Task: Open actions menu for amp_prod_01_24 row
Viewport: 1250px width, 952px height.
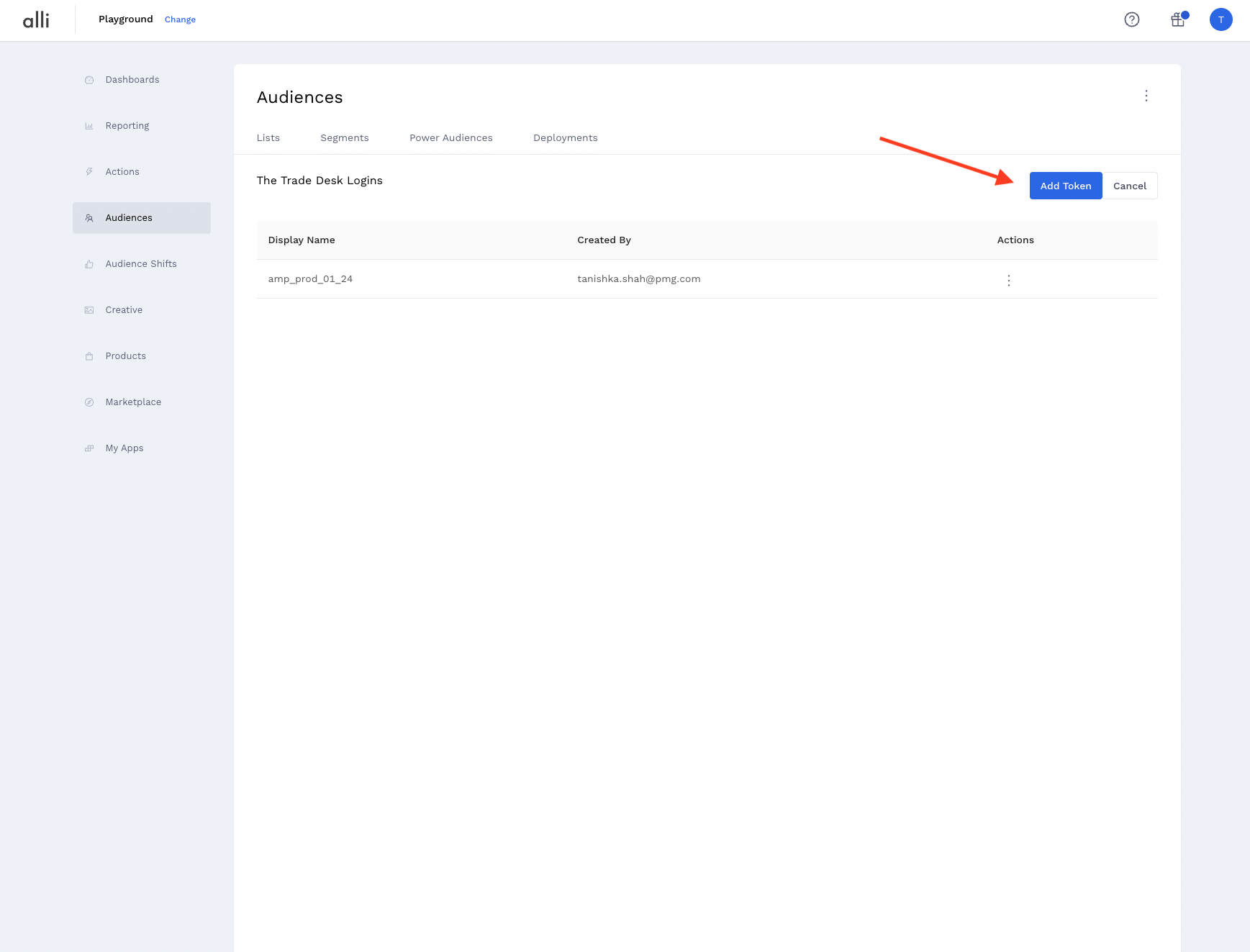Action: (1008, 280)
